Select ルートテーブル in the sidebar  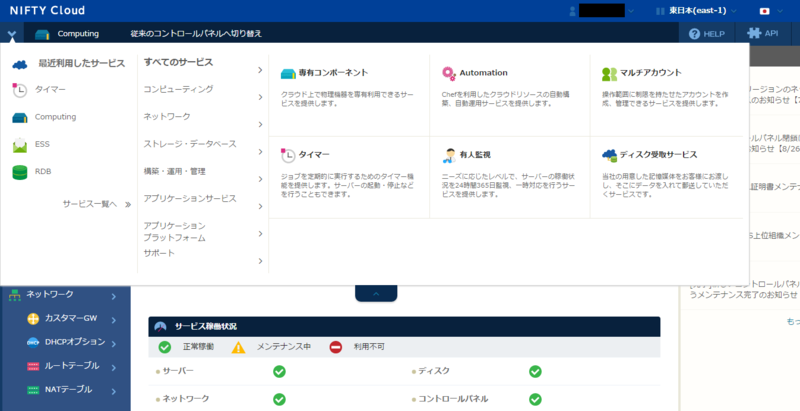72,366
